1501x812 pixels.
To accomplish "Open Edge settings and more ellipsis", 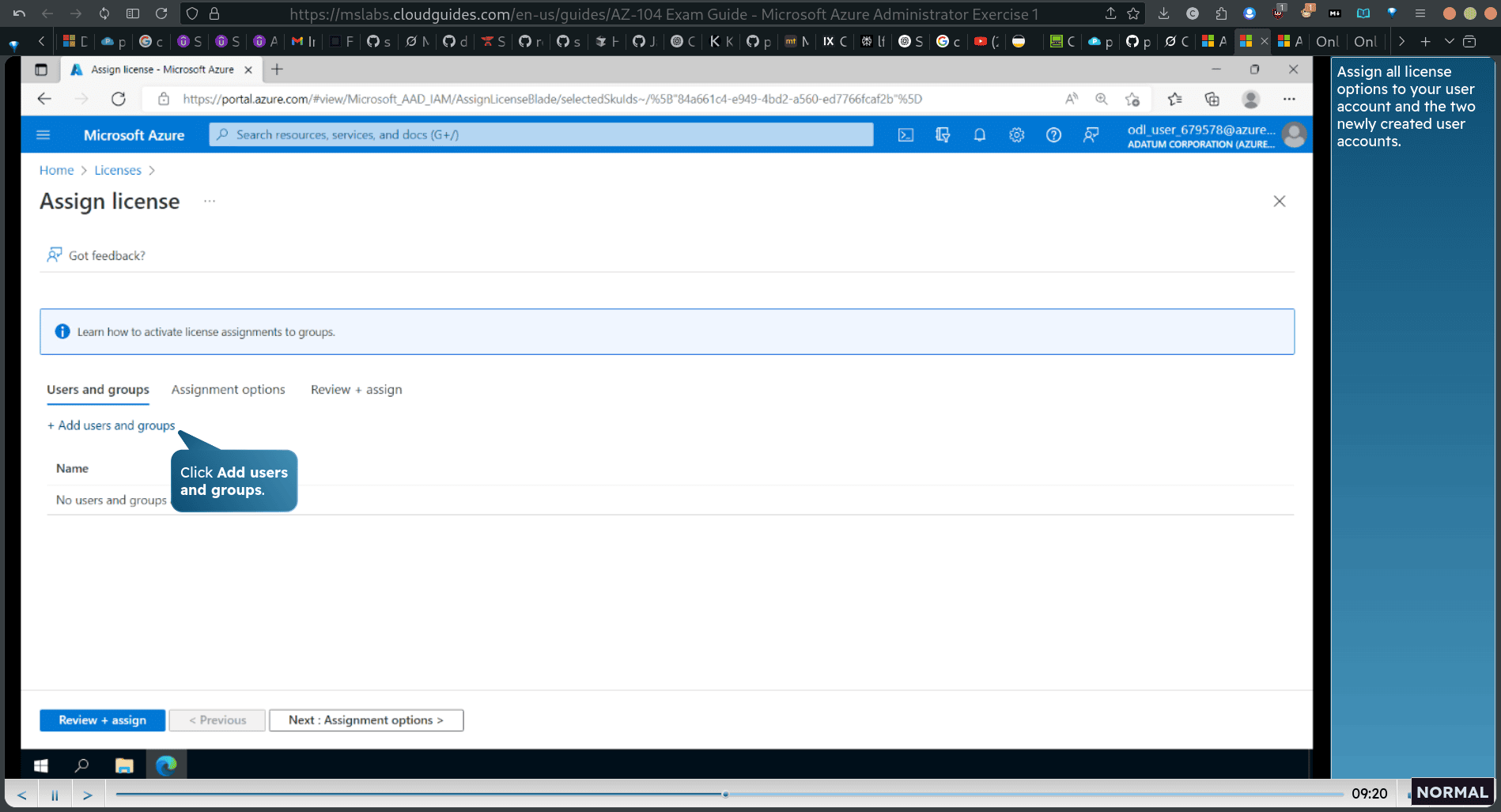I will click(1289, 99).
